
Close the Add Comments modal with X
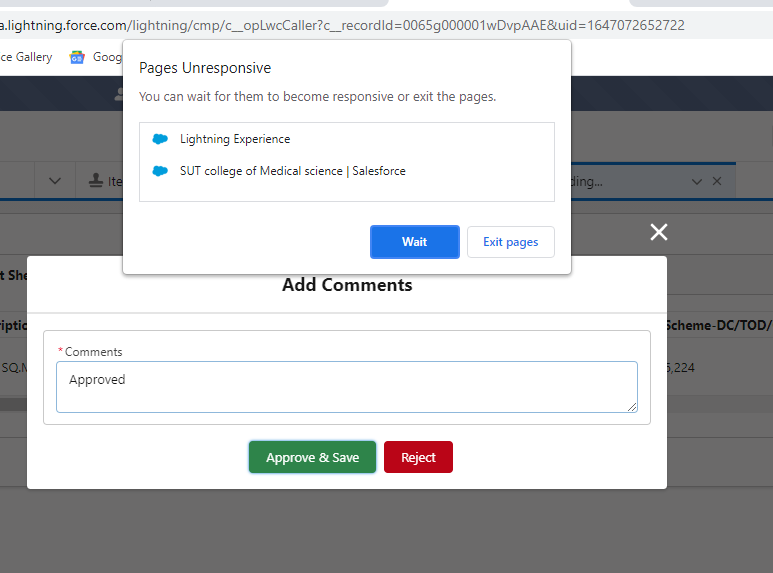point(659,232)
